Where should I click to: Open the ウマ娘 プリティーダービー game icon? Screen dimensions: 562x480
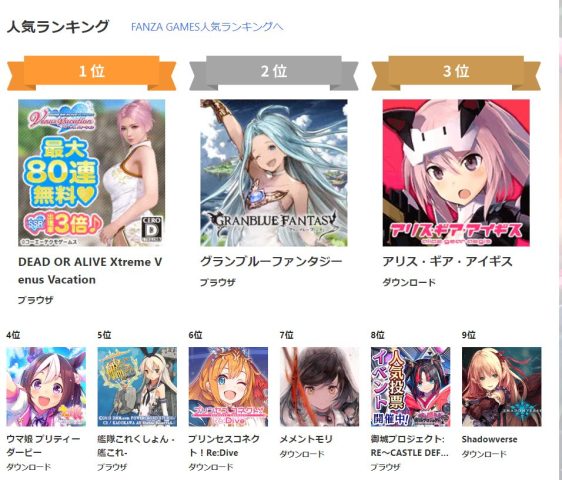(46, 386)
